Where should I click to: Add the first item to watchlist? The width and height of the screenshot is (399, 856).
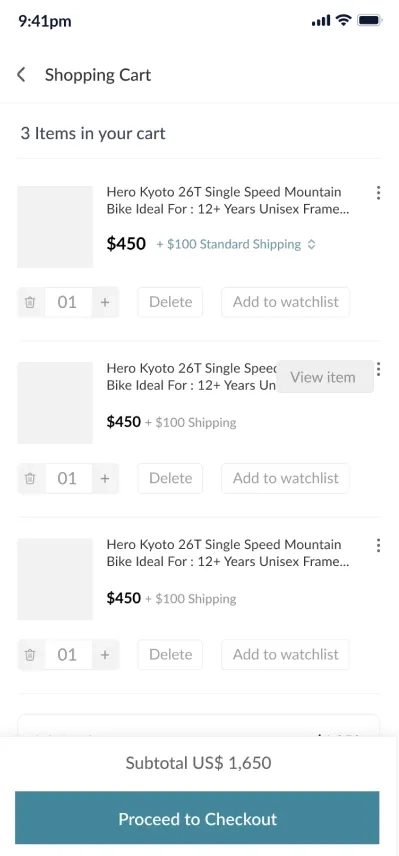point(285,302)
